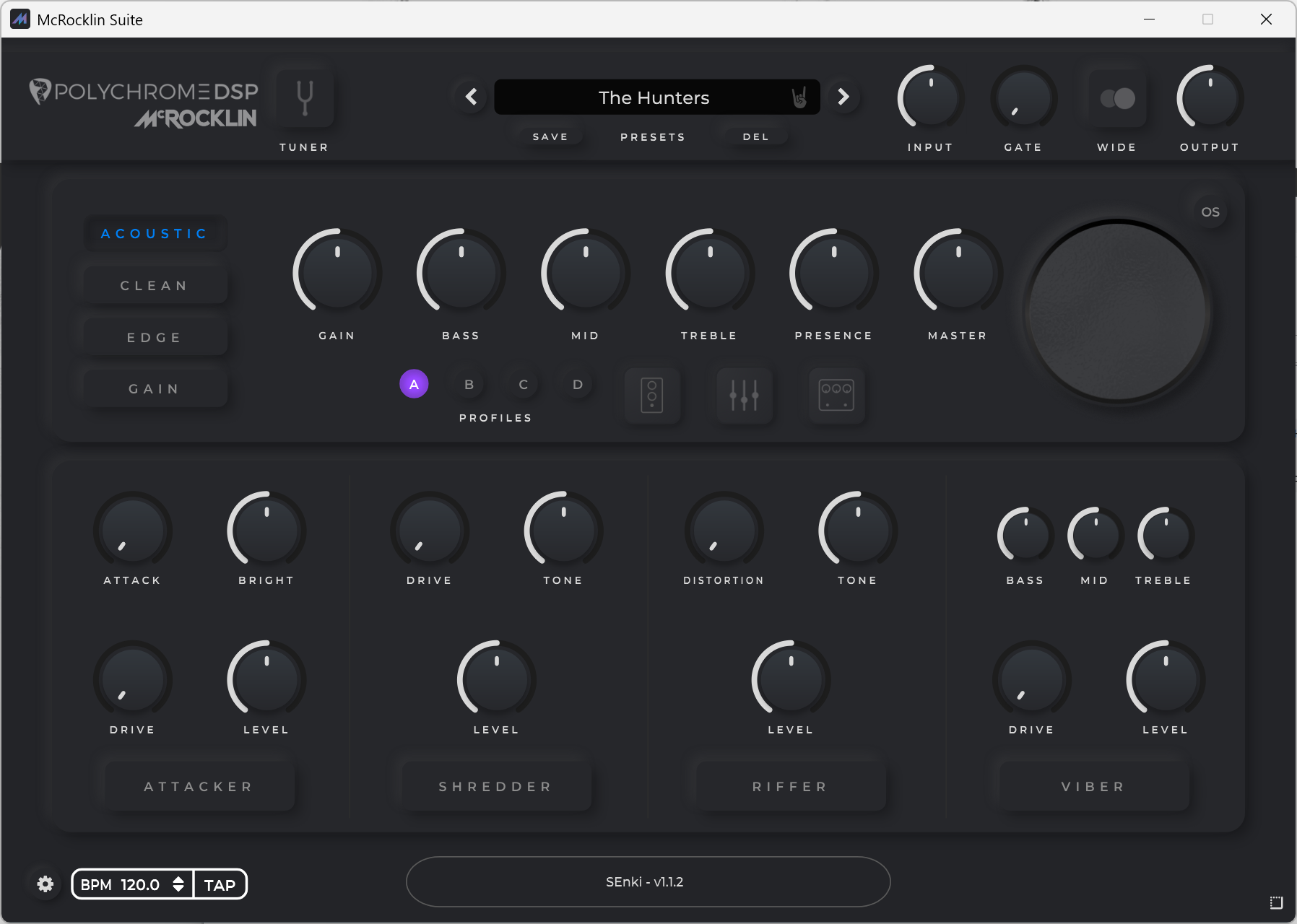Viewport: 1297px width, 924px height.
Task: Open the PRESETS browser
Action: click(652, 136)
